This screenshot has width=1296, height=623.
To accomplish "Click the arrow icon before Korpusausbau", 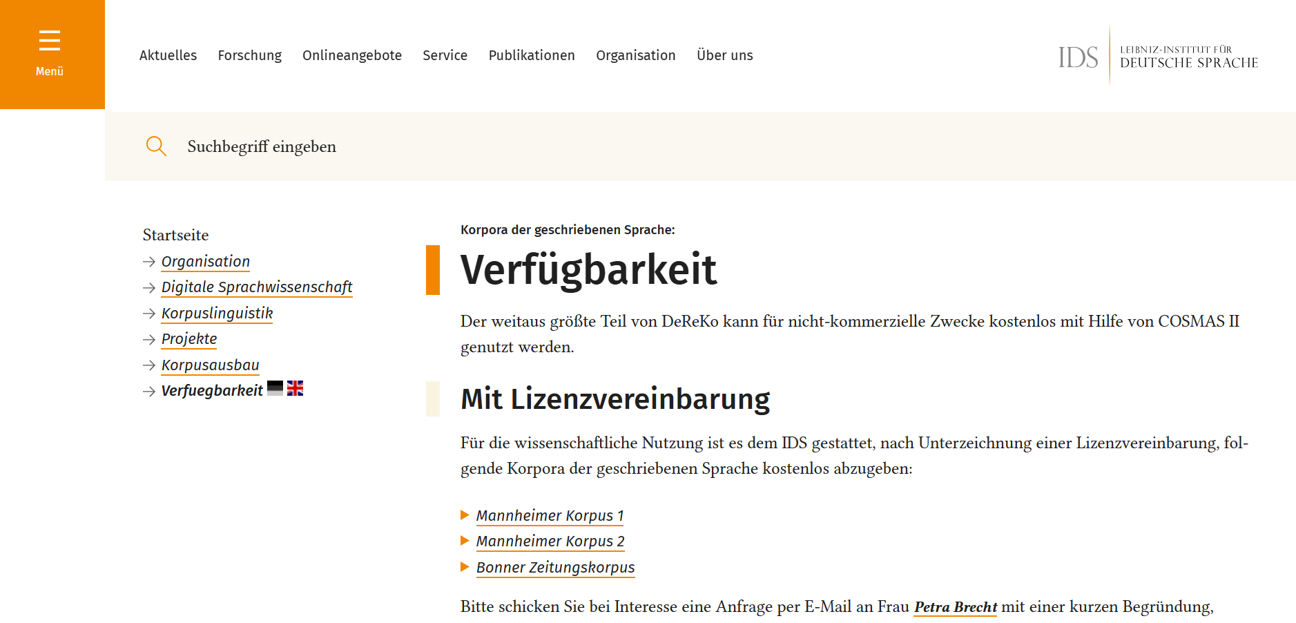I will coord(147,365).
